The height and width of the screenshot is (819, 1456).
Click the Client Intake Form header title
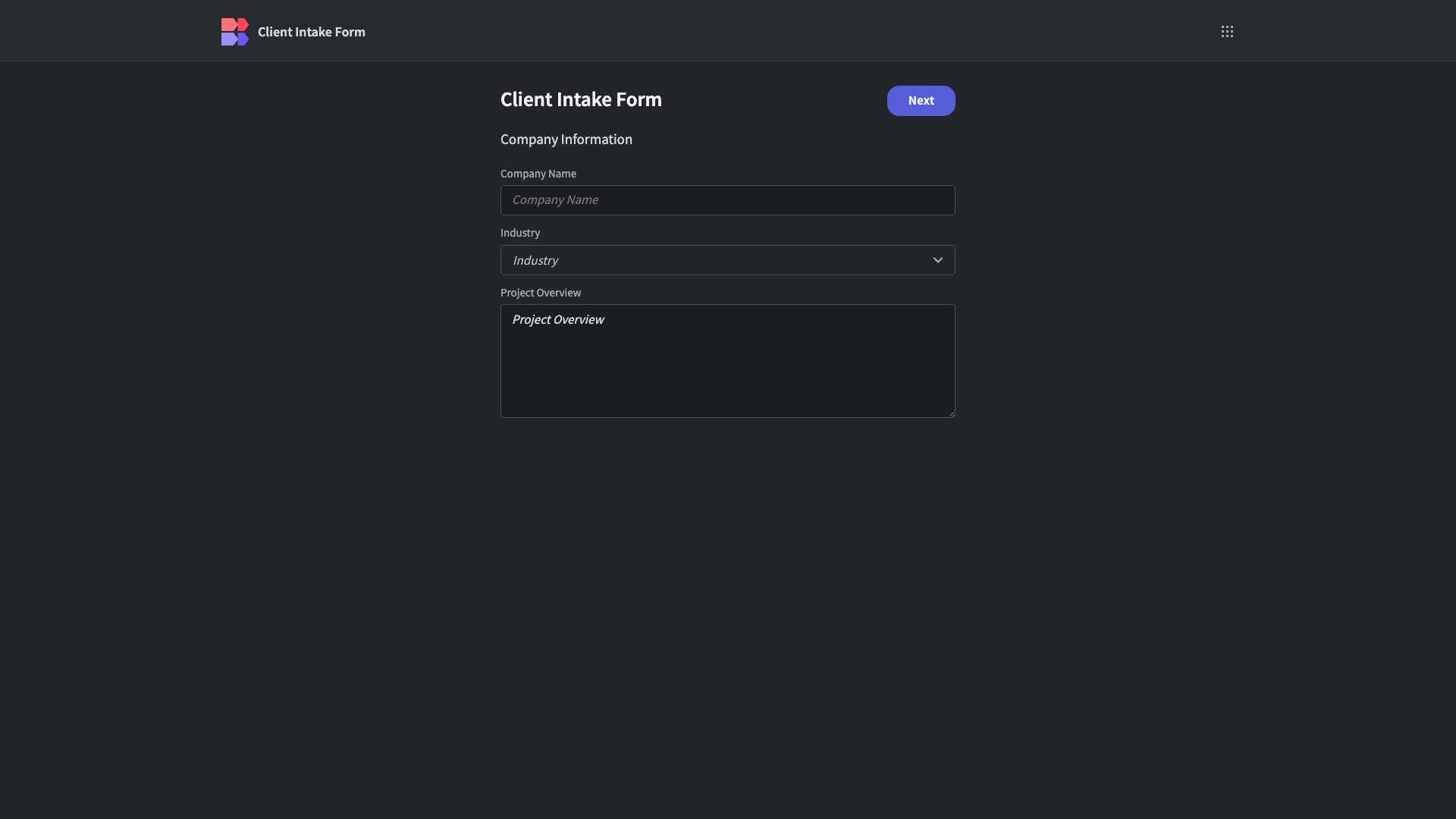(581, 99)
